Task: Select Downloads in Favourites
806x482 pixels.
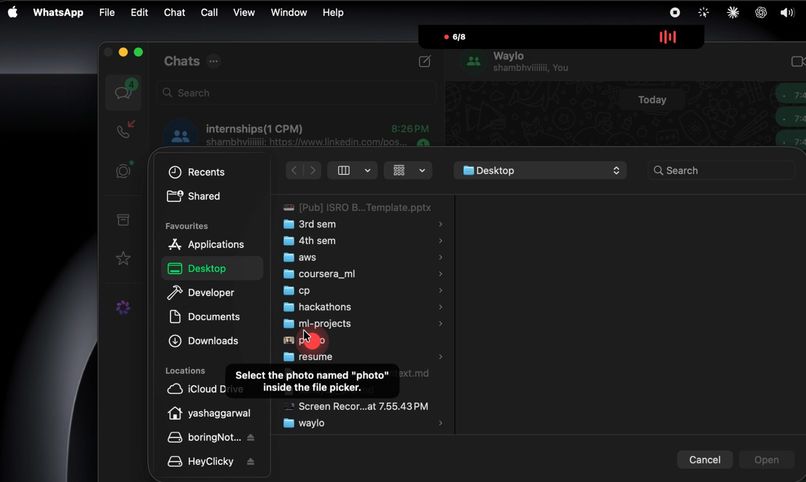Action: [212, 341]
